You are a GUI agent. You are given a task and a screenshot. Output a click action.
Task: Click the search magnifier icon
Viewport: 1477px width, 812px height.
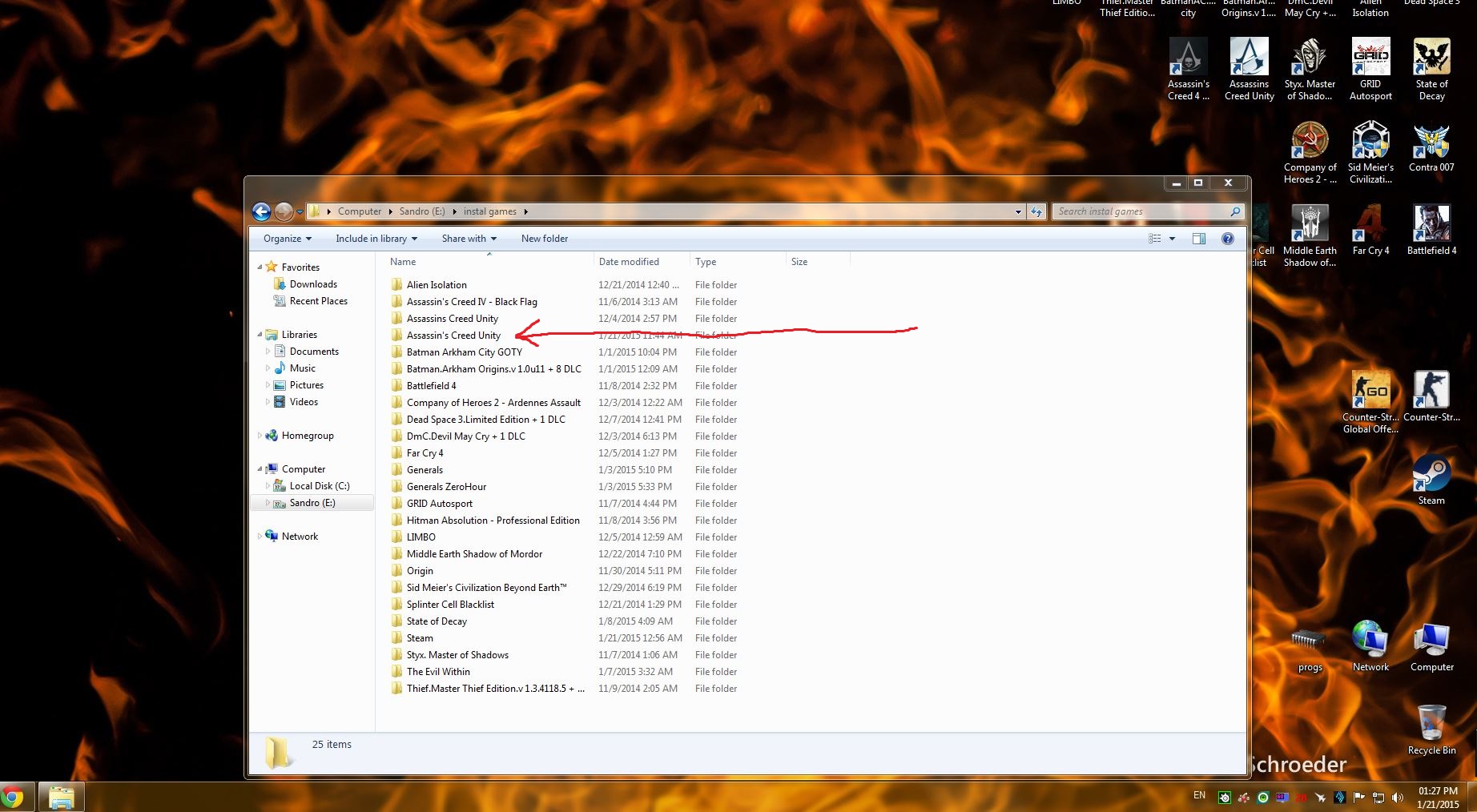1235,211
